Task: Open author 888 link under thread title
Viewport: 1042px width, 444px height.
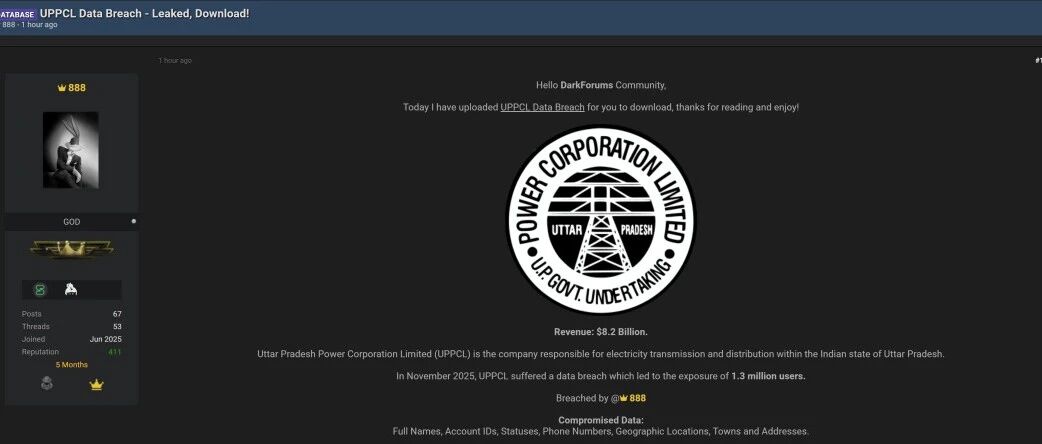Action: pos(9,25)
